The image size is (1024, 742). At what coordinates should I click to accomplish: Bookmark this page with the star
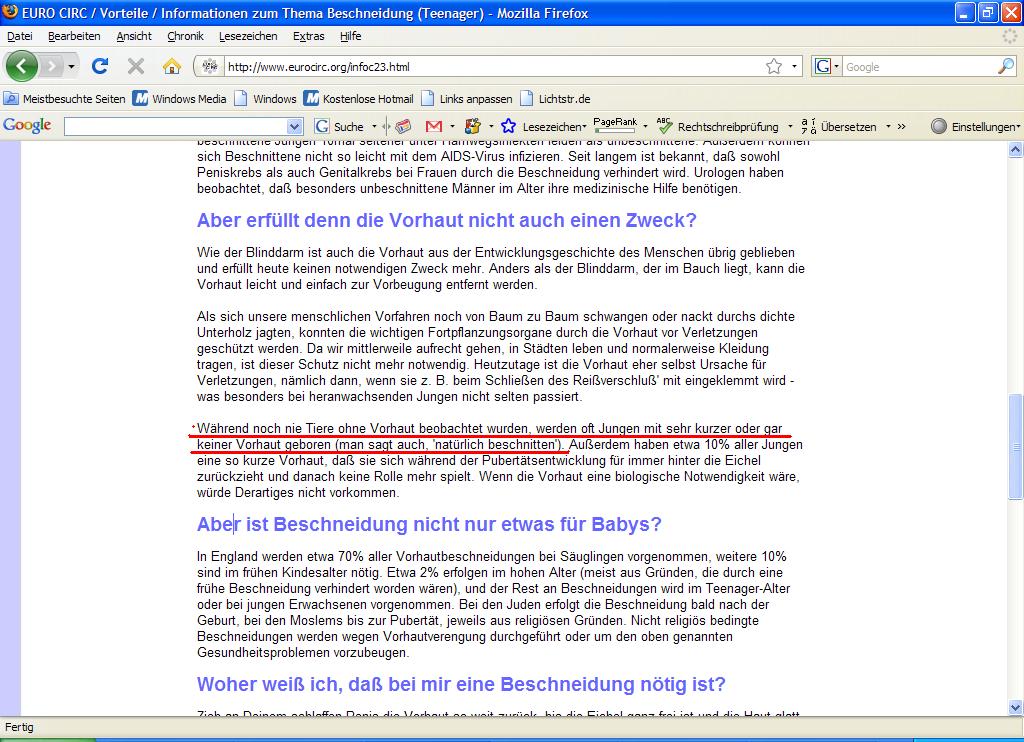[x=774, y=67]
